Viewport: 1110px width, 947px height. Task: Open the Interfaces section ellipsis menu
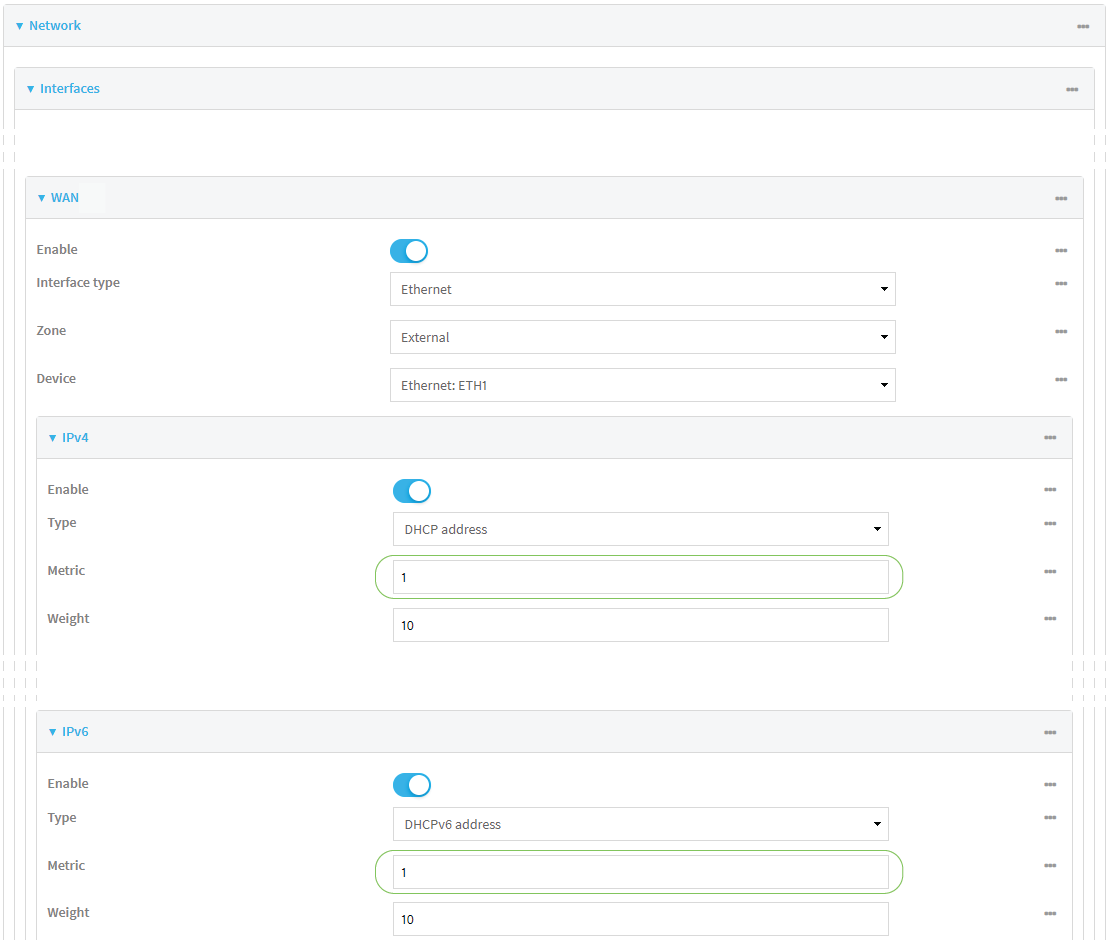click(1071, 89)
